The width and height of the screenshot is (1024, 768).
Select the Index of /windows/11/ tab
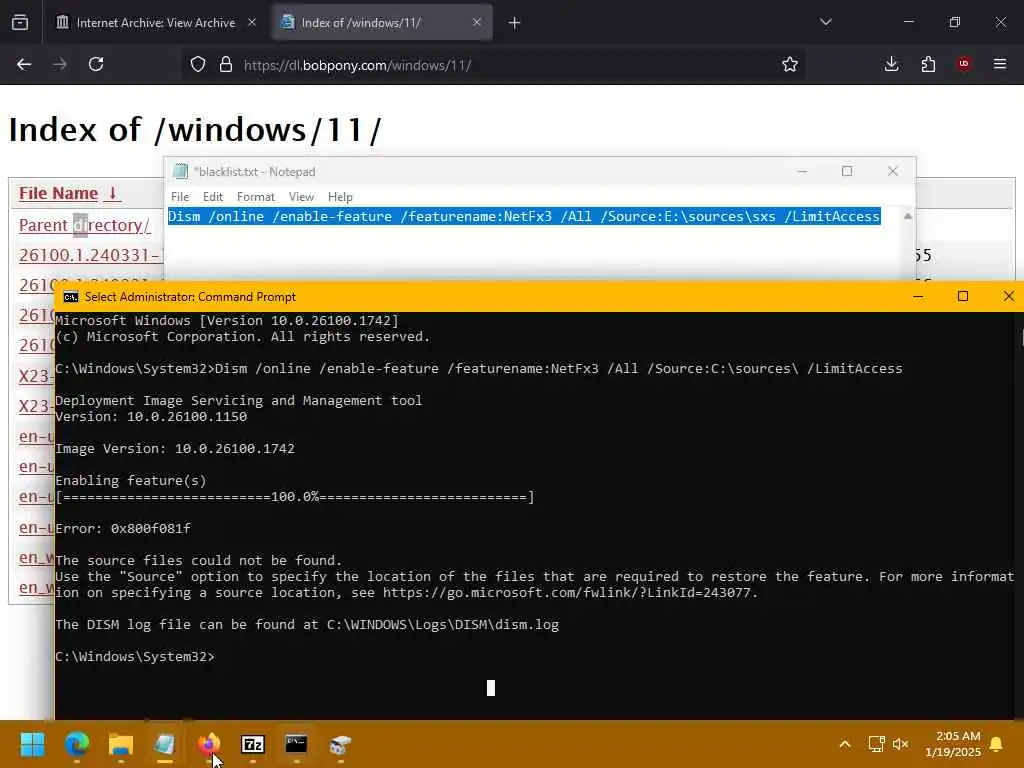click(382, 23)
